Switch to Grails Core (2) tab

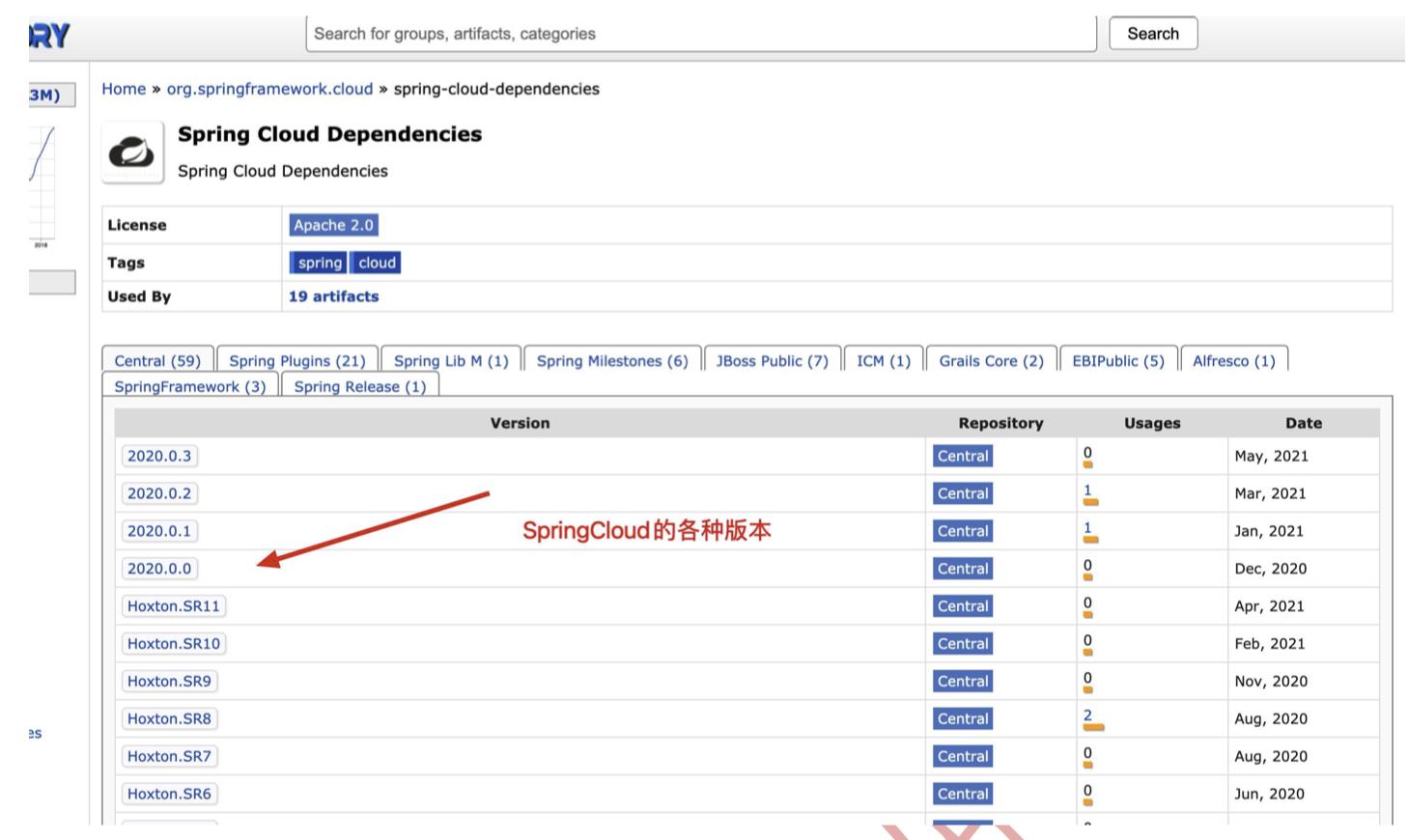(x=992, y=360)
